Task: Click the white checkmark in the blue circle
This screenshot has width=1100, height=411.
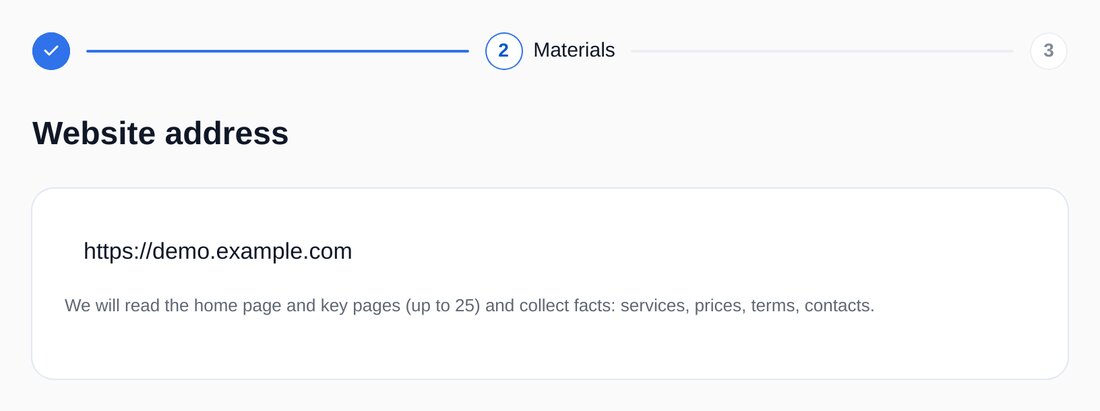Action: [x=51, y=51]
